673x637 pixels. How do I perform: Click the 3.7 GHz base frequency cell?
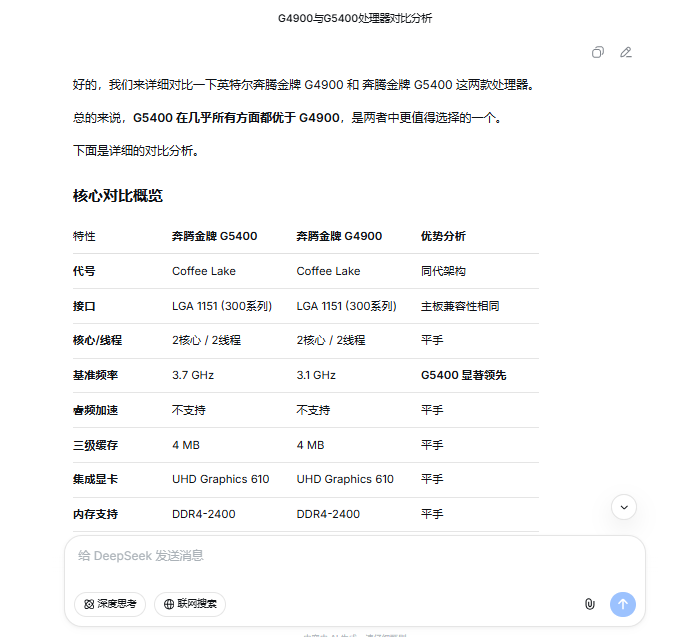tap(193, 375)
